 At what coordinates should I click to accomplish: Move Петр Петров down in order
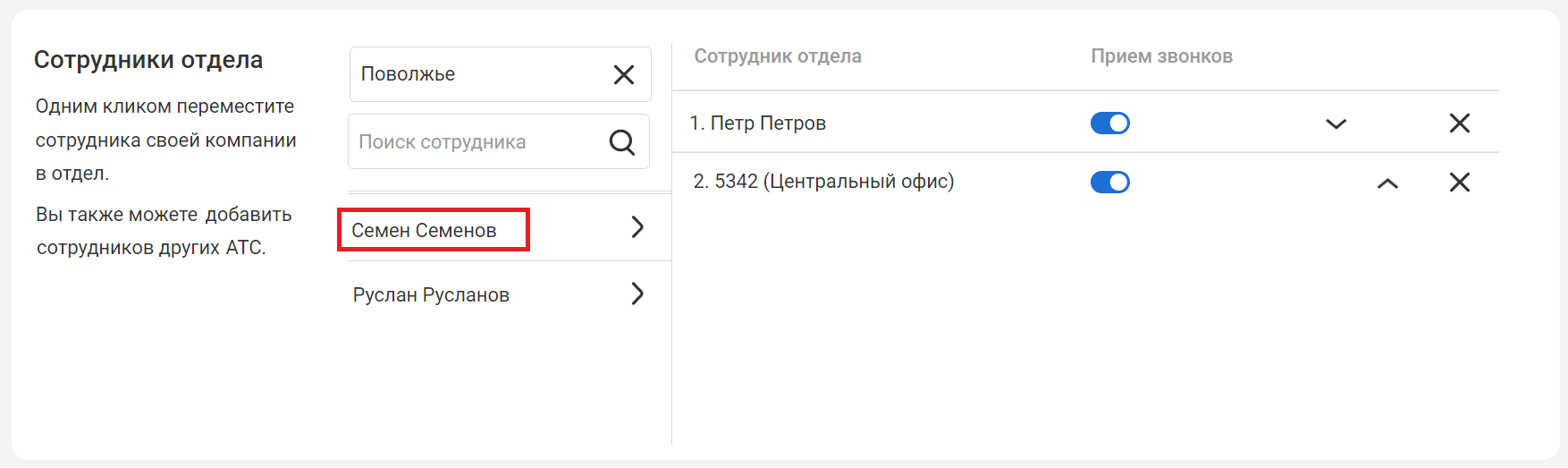click(x=1336, y=124)
